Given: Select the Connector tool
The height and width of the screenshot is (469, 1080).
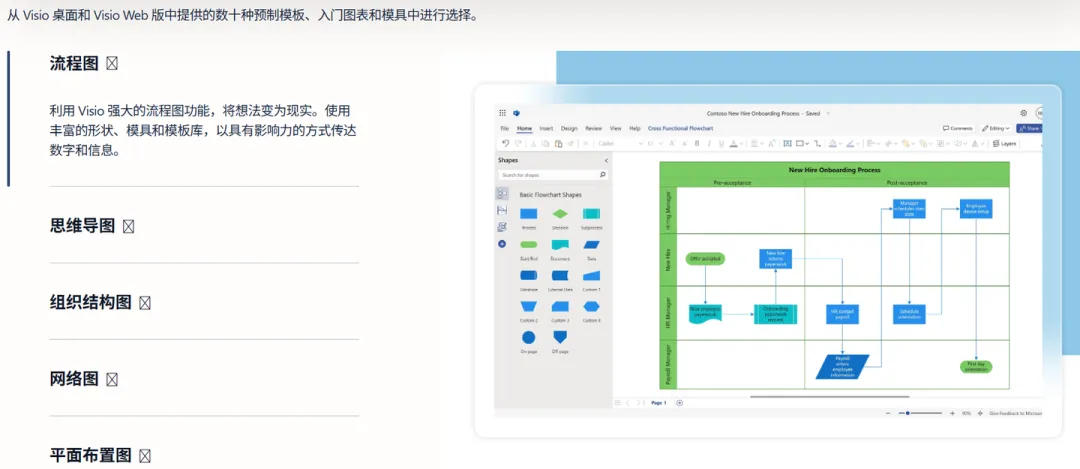Looking at the screenshot, I should pos(818,143).
